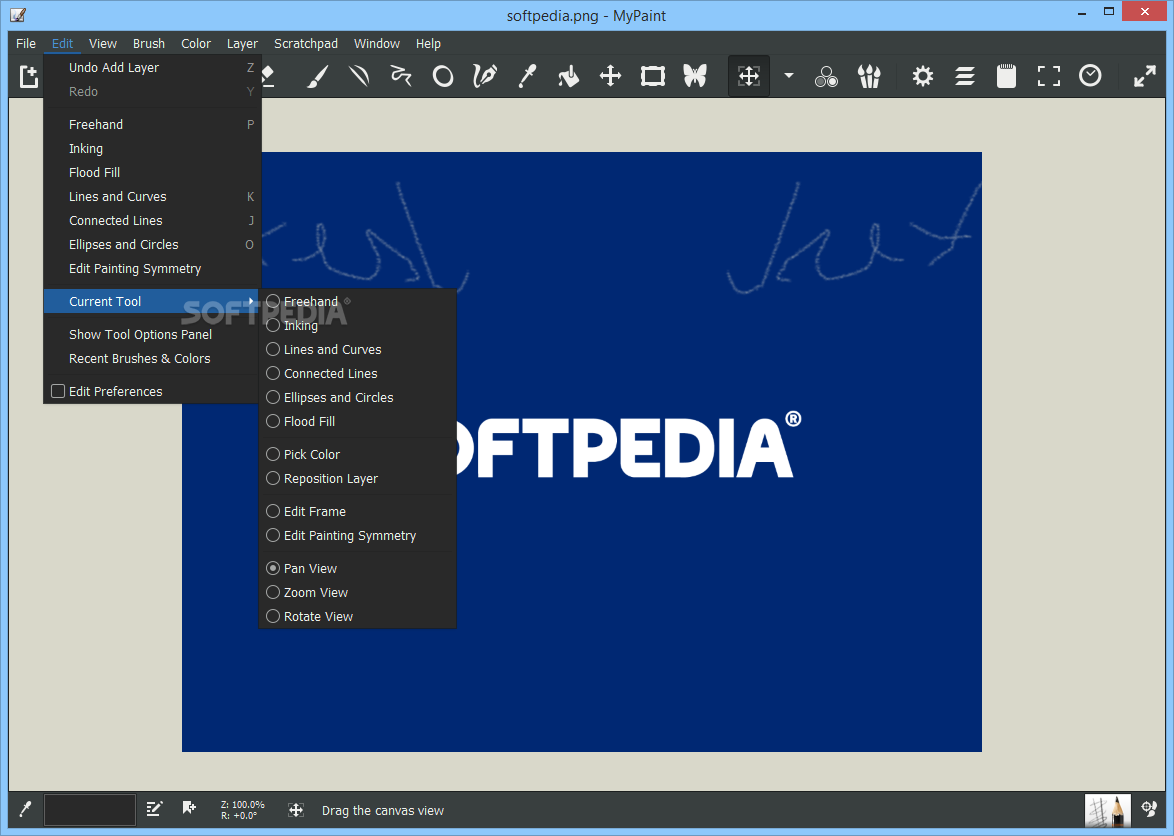Toggle fullscreen frame icon in toolbar
Screen dimensions: 1174x836
point(1049,76)
